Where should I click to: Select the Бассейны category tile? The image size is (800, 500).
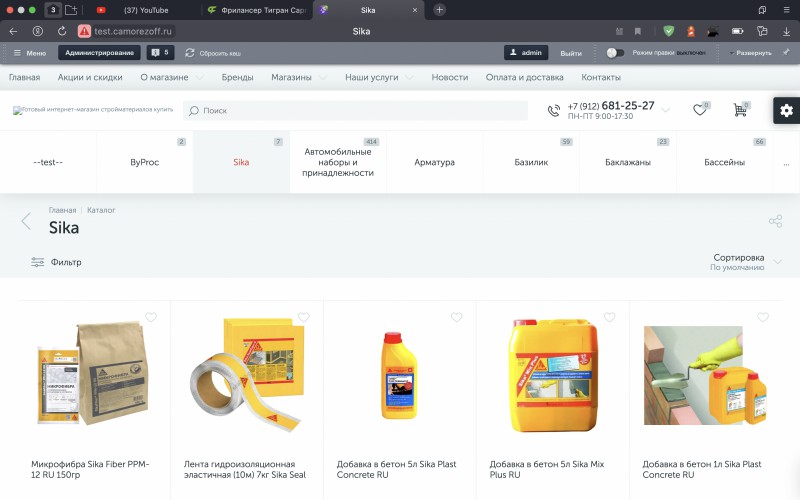point(724,162)
